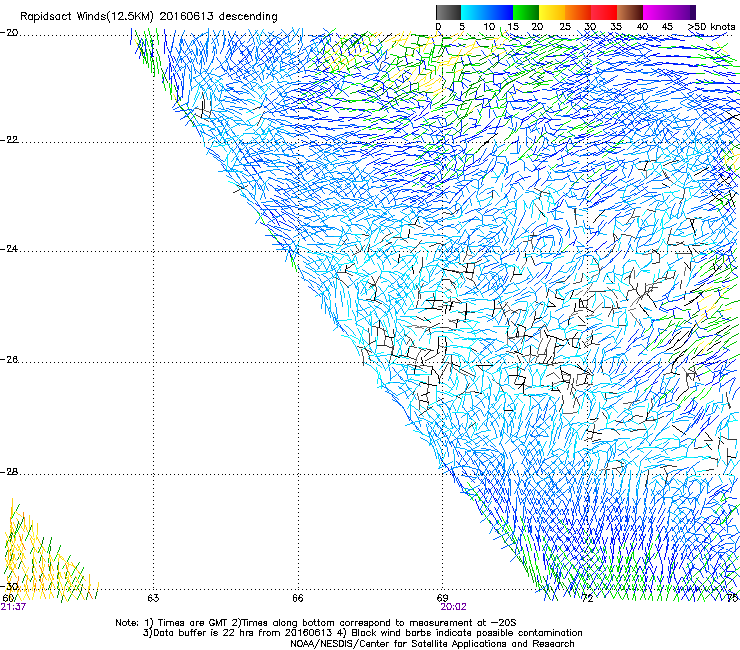Click the blue 10–15 knots legend color
Viewport: 740px width, 650px height.
[x=500, y=12]
